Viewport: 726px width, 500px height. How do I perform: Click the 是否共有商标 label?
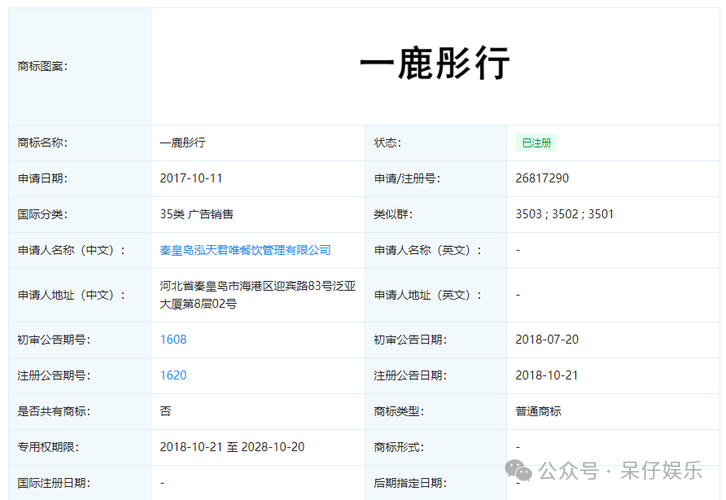(x=54, y=411)
